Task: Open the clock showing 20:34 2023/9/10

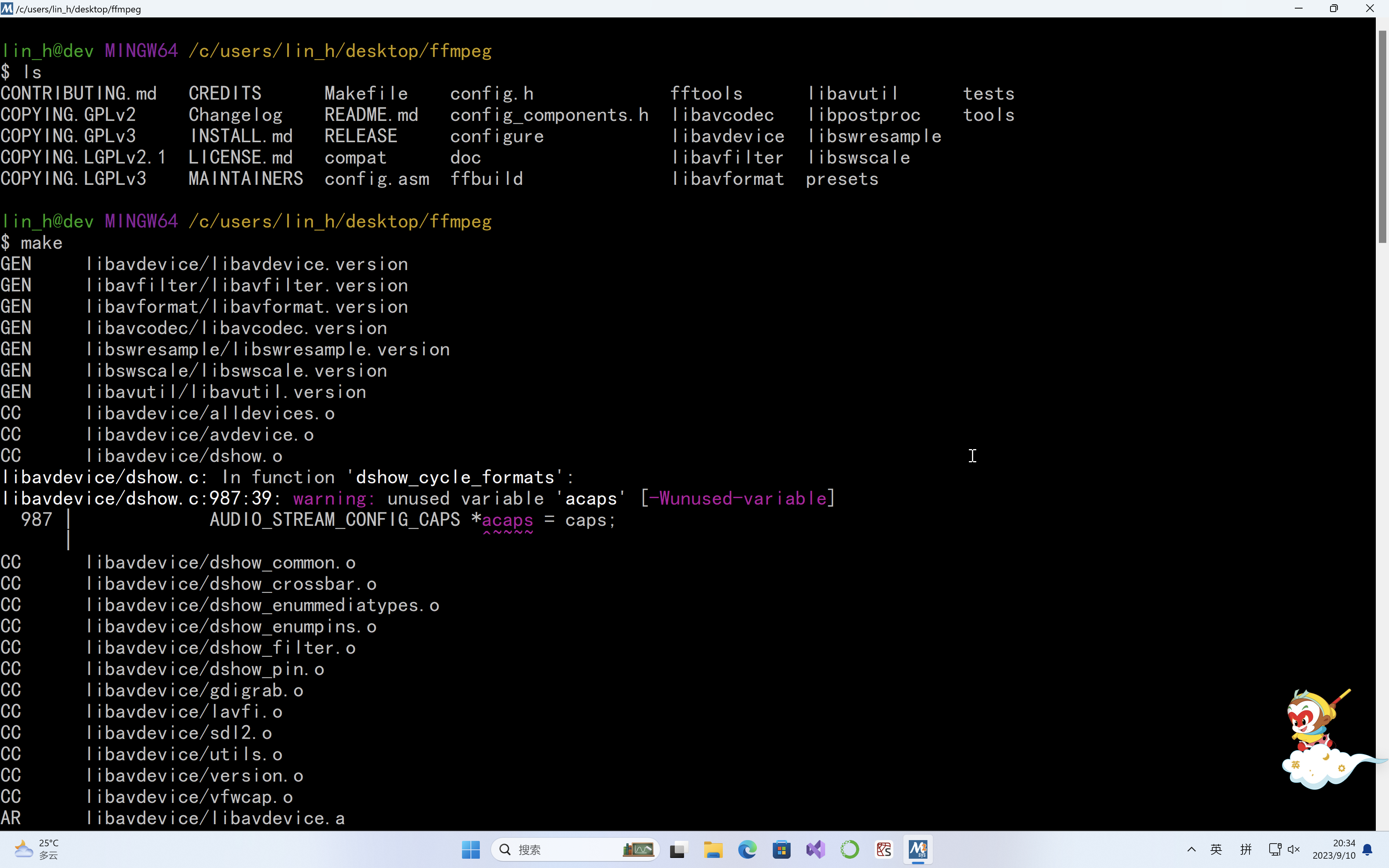Action: click(x=1334, y=849)
